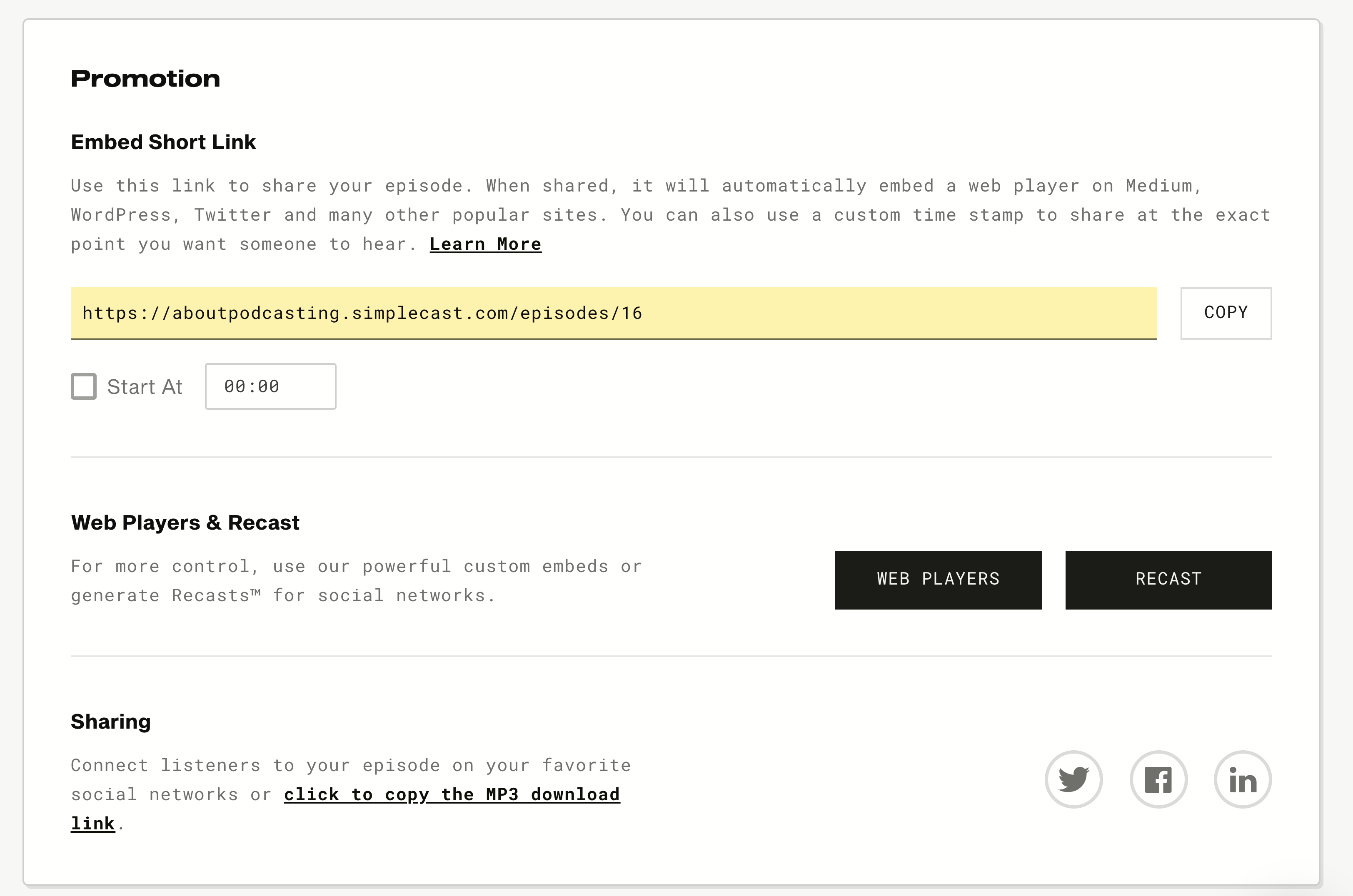The width and height of the screenshot is (1353, 896).
Task: Share episode on Facebook
Action: (1158, 779)
